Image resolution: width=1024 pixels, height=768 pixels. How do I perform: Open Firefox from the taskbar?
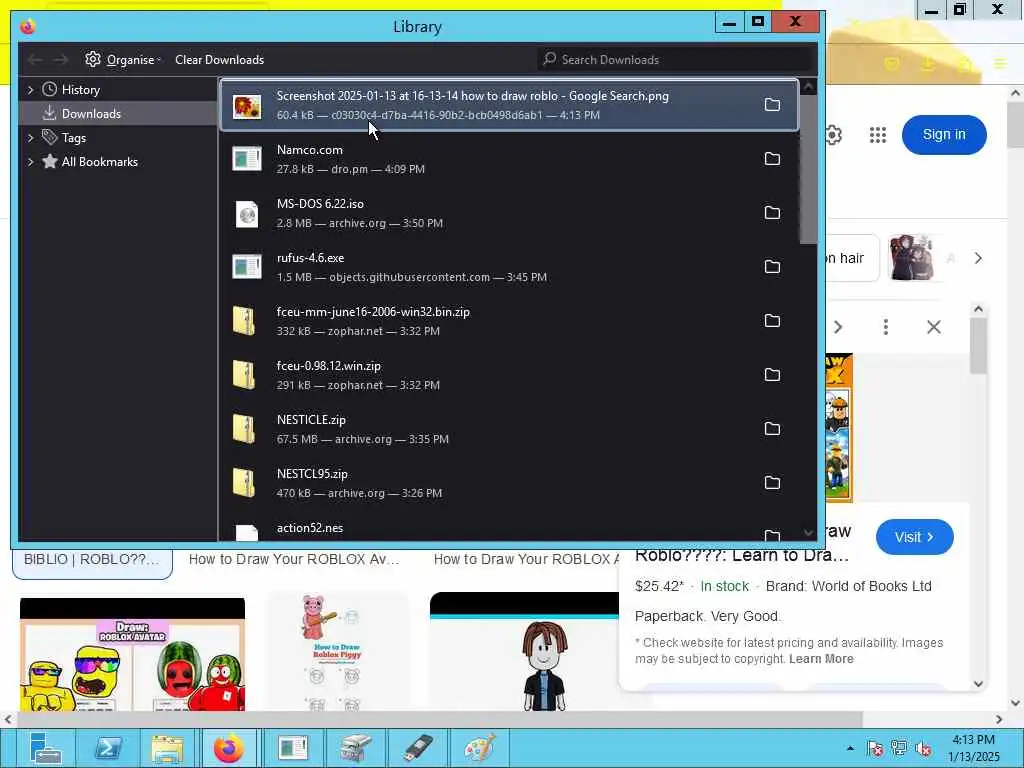[x=229, y=748]
